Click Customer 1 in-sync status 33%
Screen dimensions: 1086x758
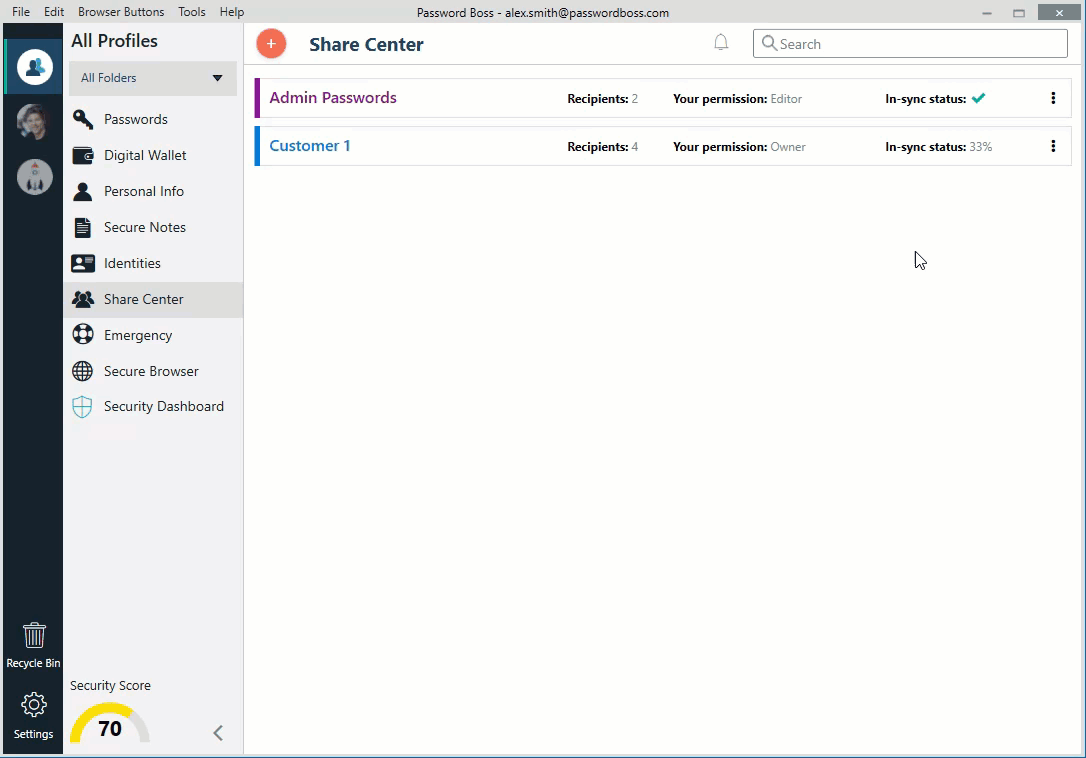pyautogui.click(x=938, y=147)
